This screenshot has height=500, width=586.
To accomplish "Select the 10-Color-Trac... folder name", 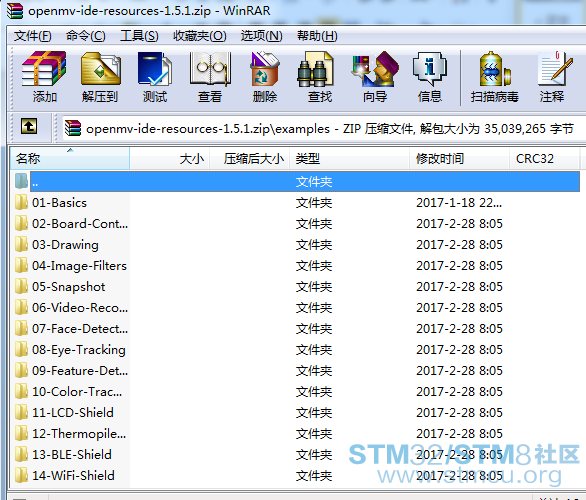I will tap(77, 392).
